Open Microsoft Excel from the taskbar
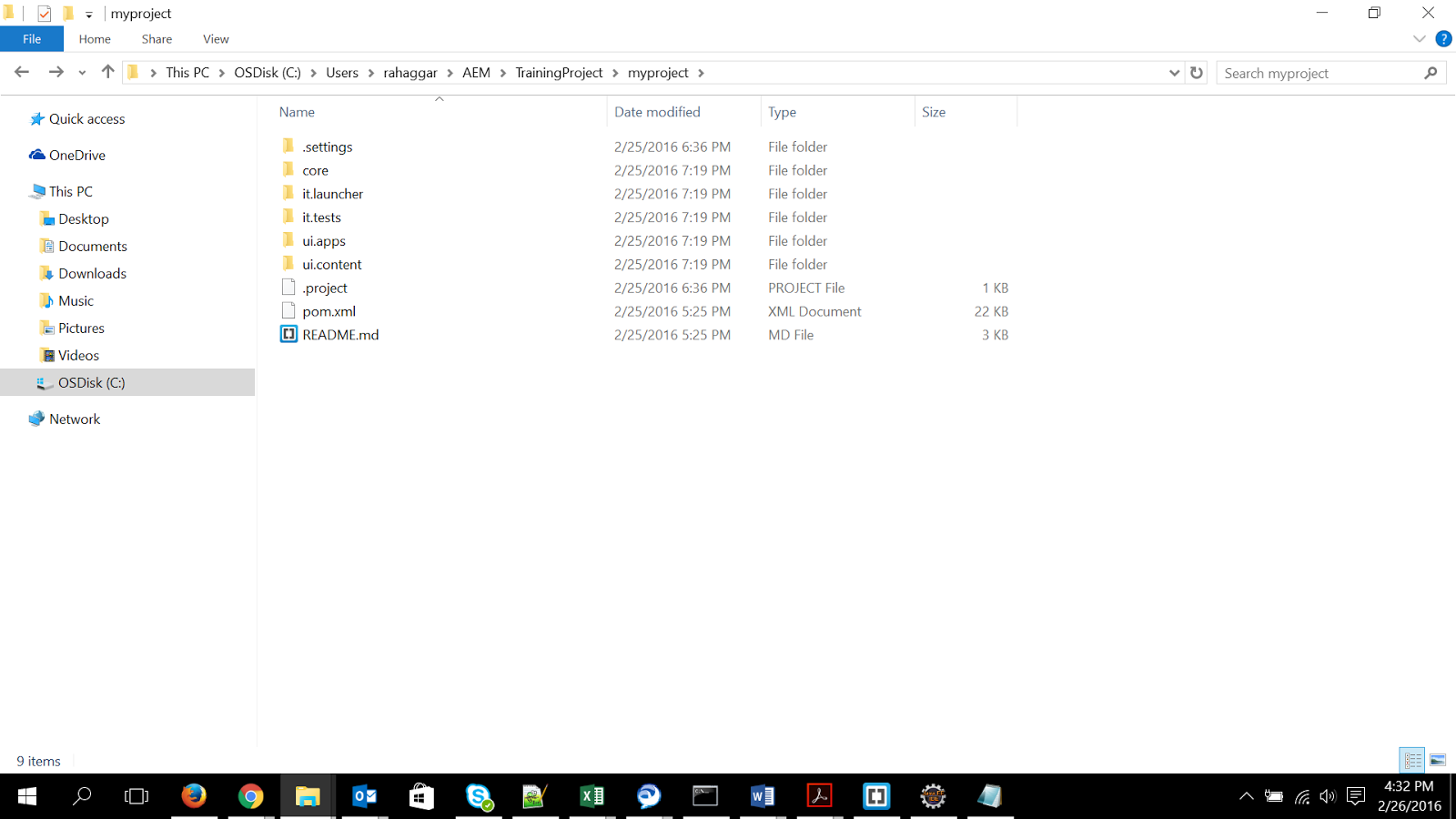This screenshot has height=819, width=1456. click(x=591, y=796)
